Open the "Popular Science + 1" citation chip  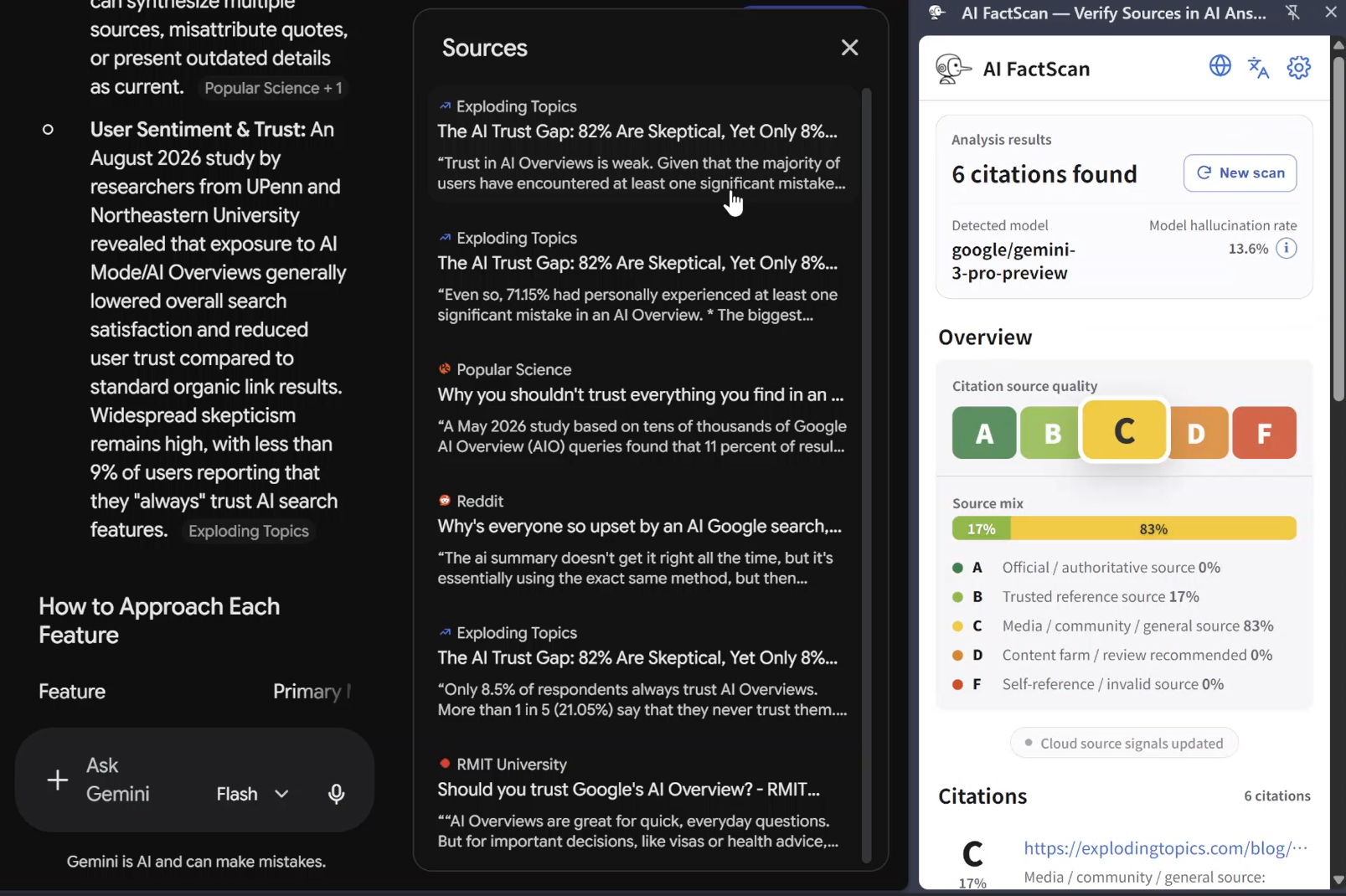[x=273, y=88]
